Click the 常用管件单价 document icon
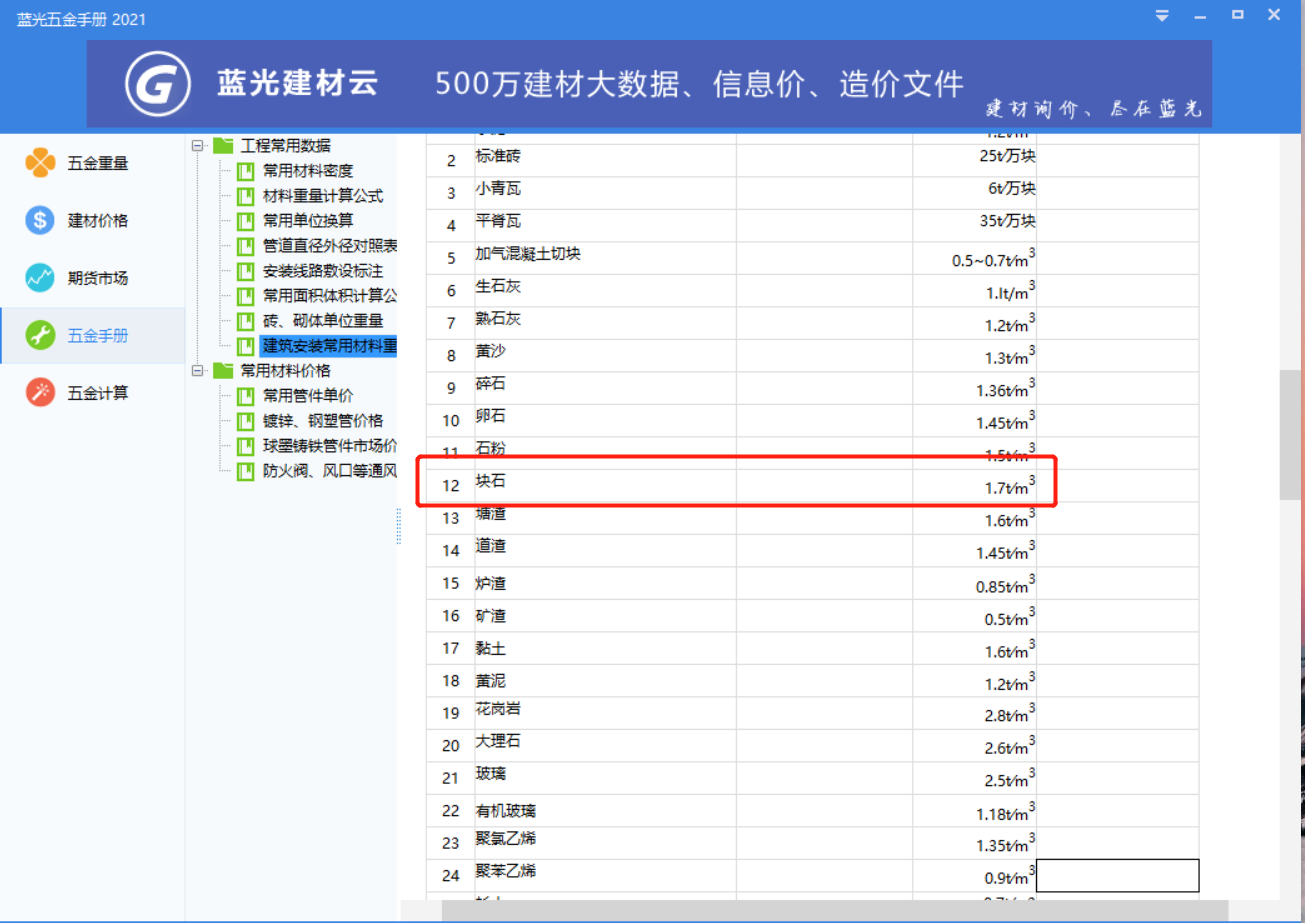Screen dimensions: 1305x923 (245, 396)
